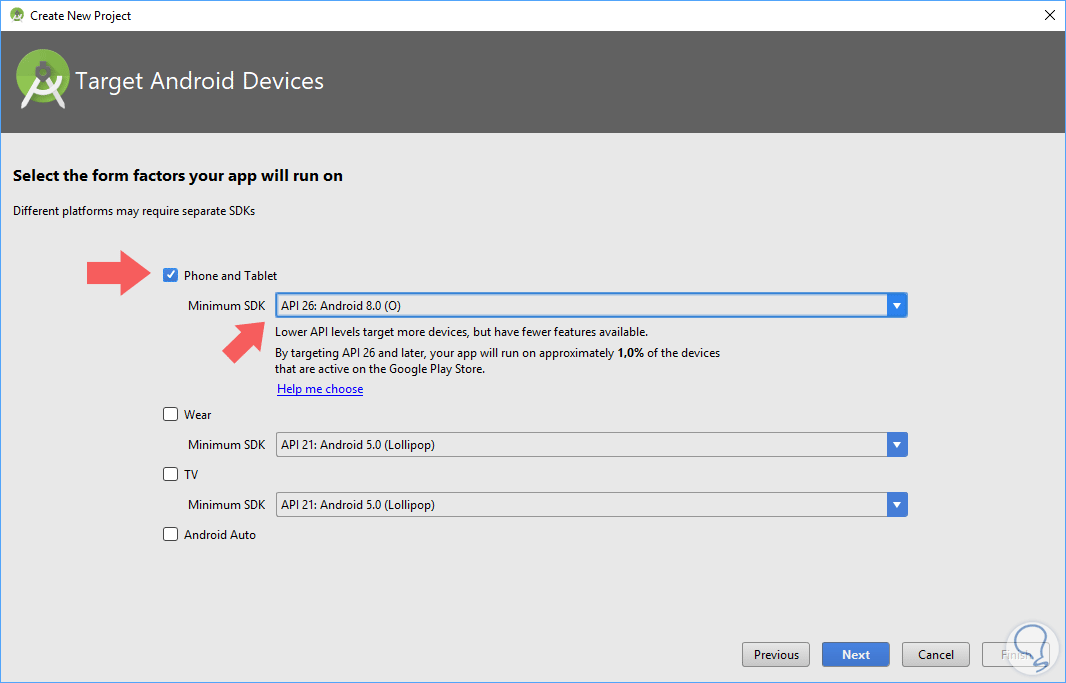Open the Help me choose link
Viewport: 1066px width, 683px height.
[x=320, y=389]
